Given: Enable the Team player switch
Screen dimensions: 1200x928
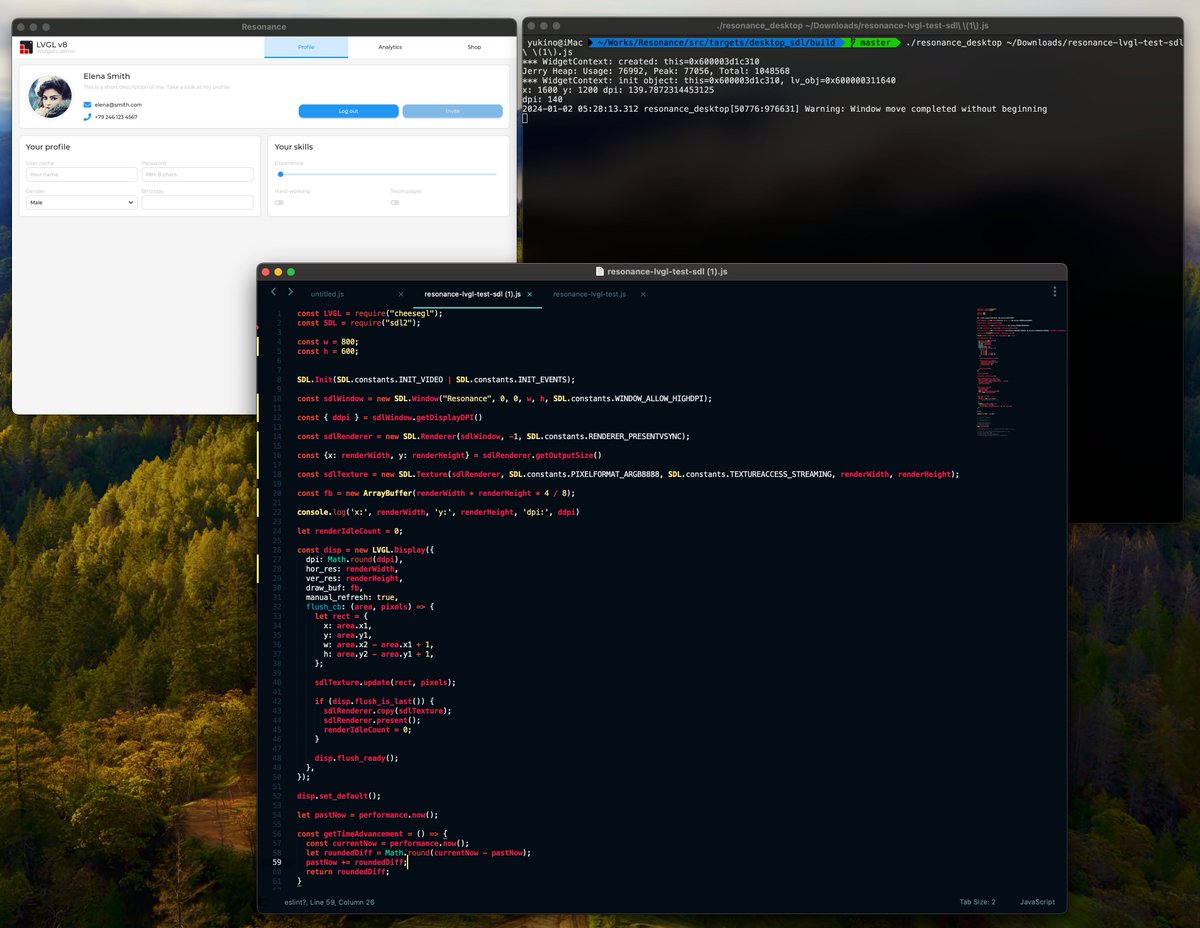Looking at the screenshot, I should click(395, 202).
